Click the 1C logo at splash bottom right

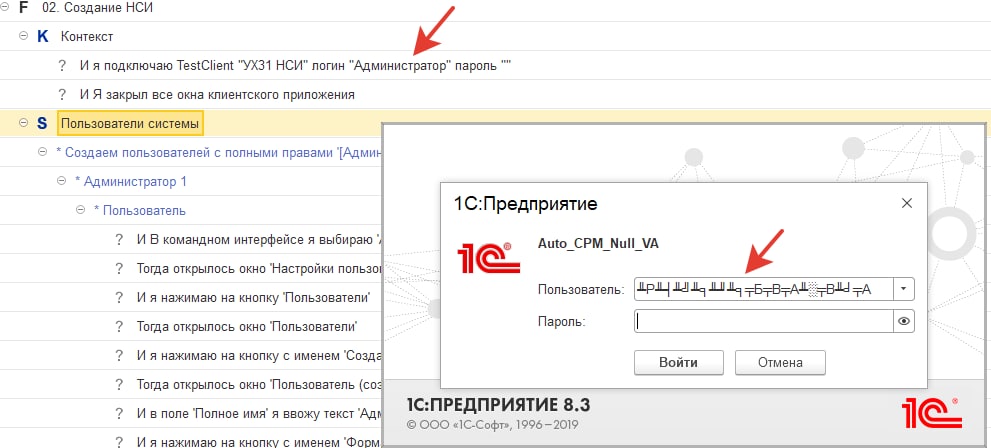coord(933,414)
